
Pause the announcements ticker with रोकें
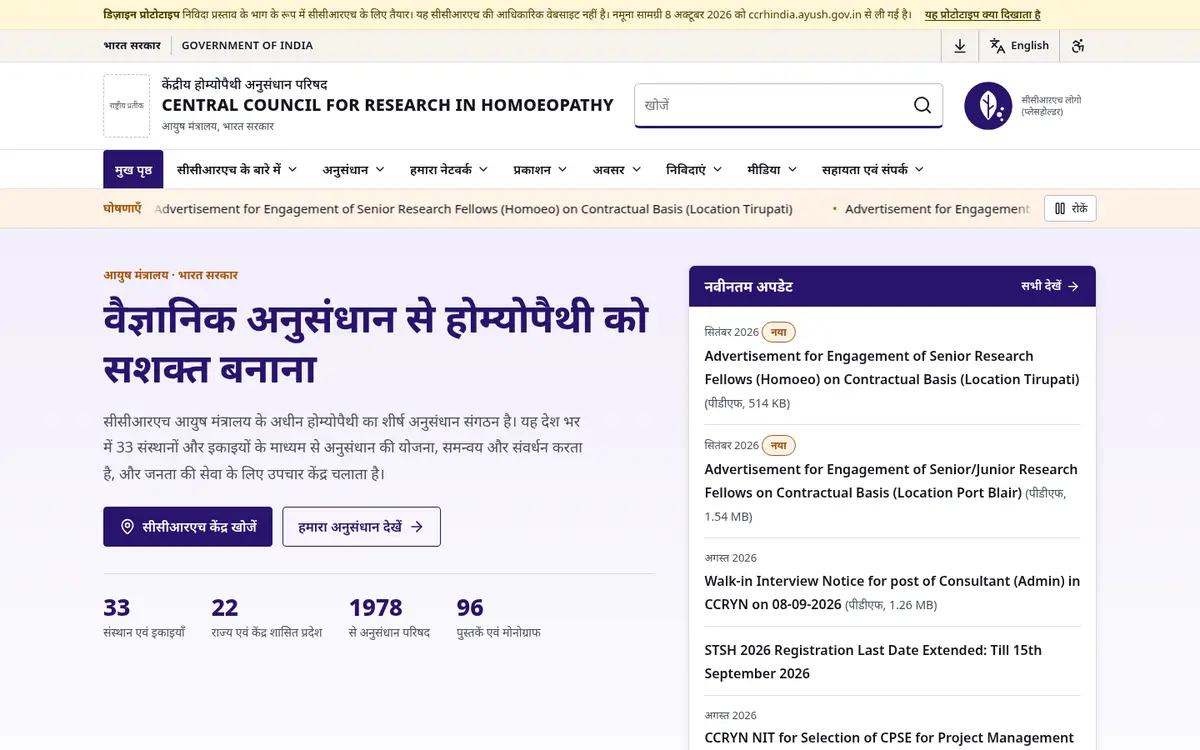1070,208
